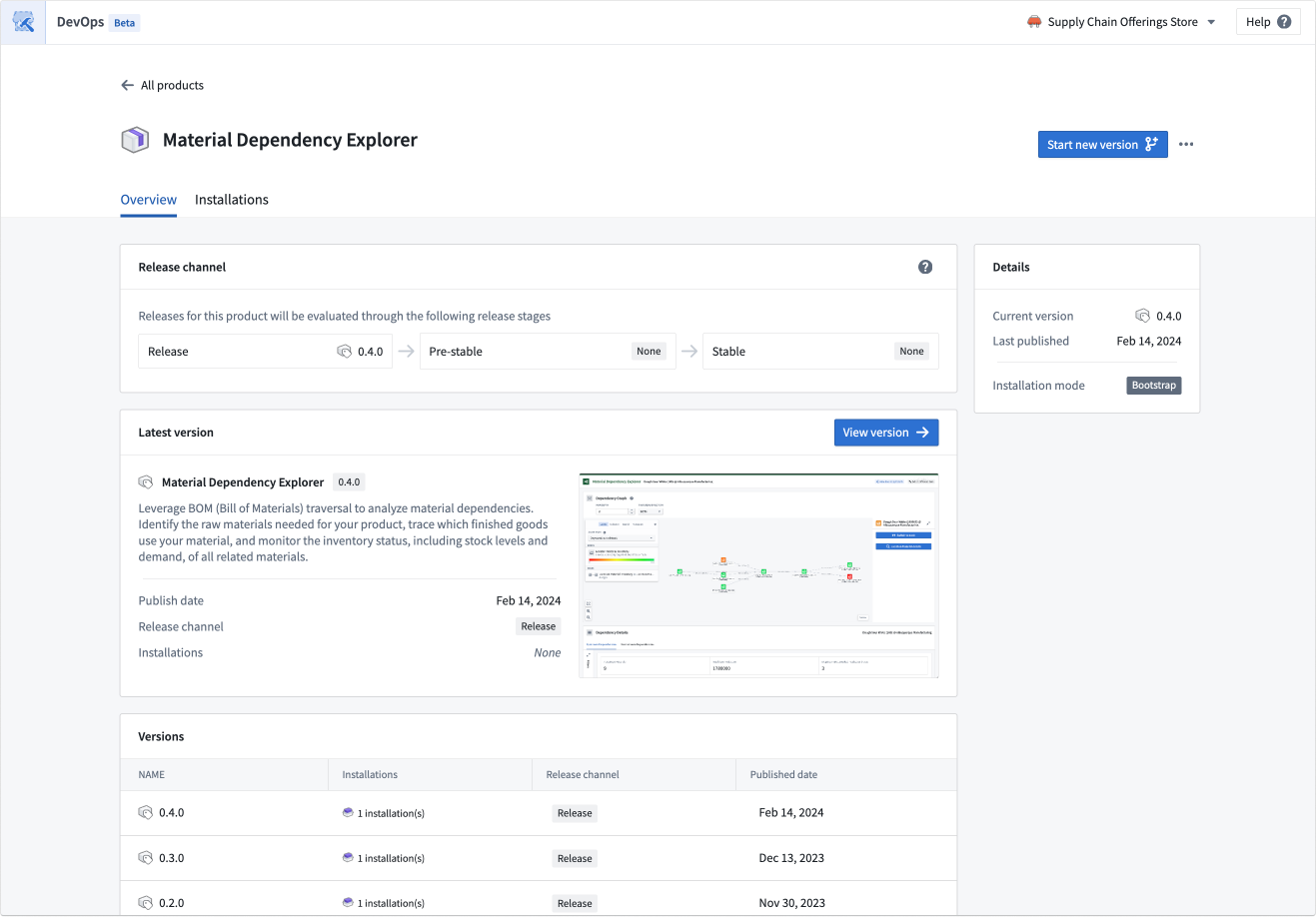The height and width of the screenshot is (917, 1316).
Task: Click the DevOps application logo
Action: (22, 21)
